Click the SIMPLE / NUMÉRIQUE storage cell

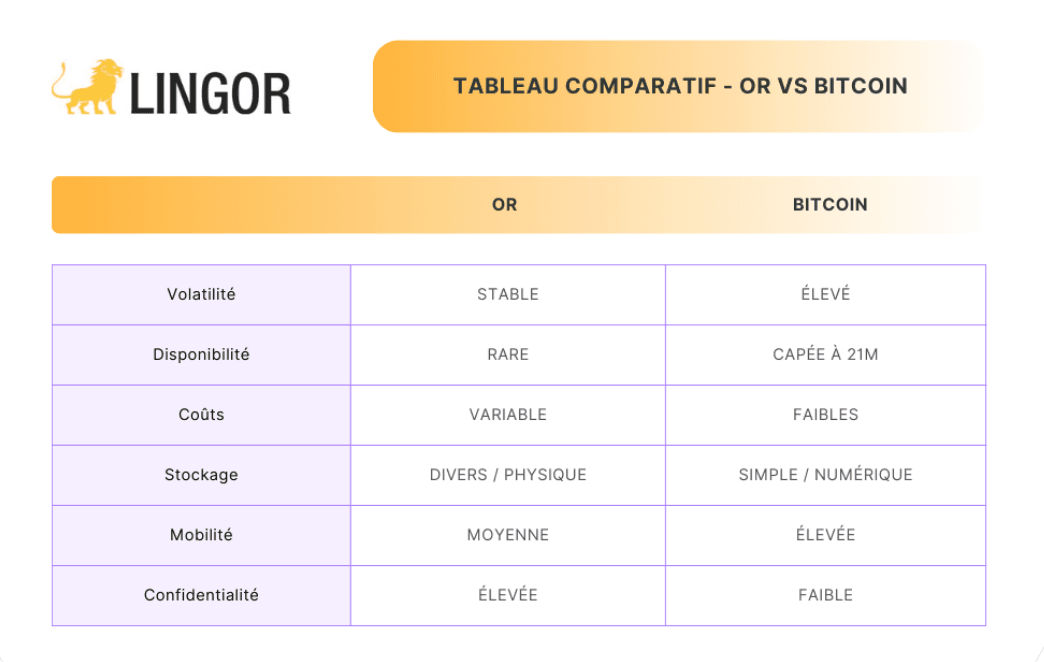click(x=826, y=475)
